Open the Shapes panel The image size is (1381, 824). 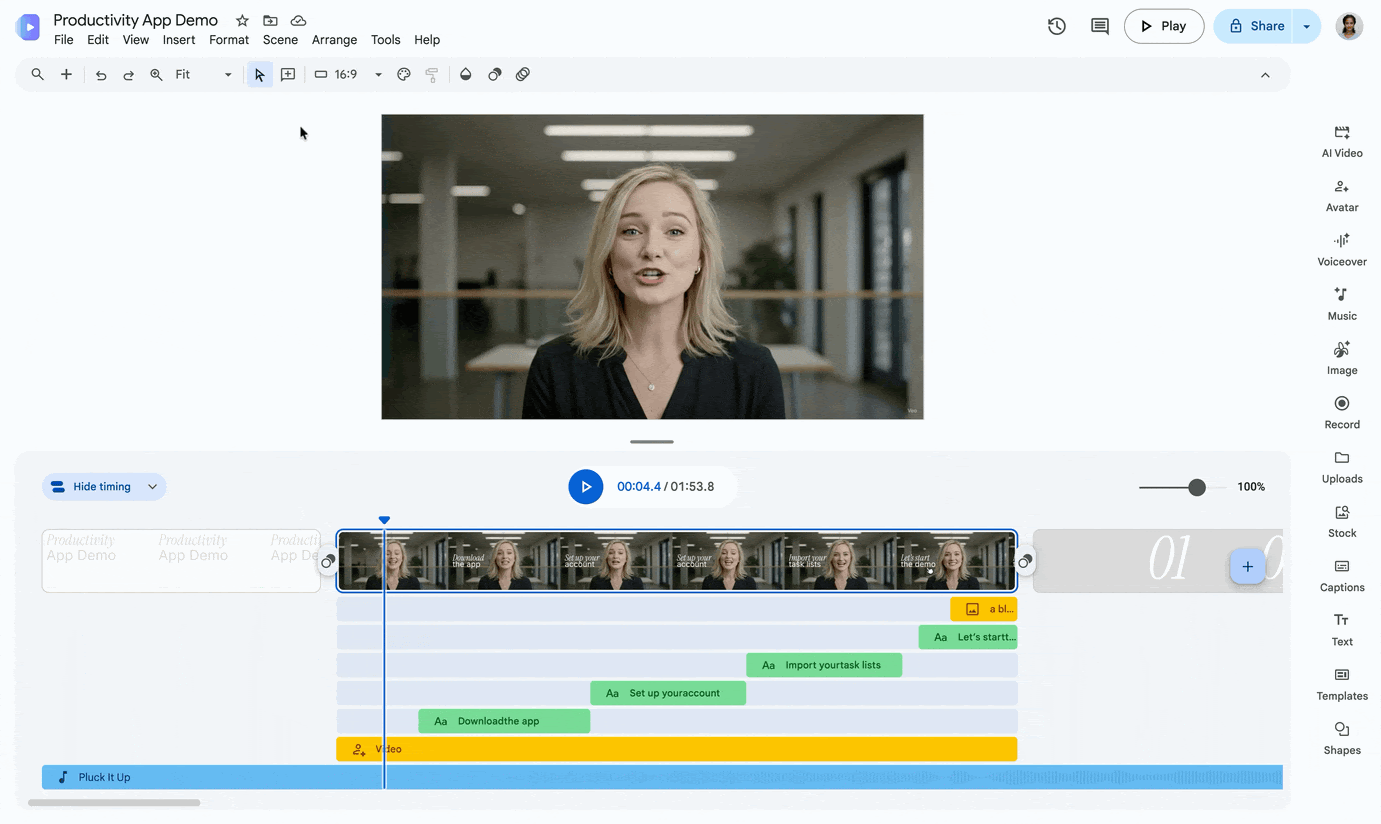point(1342,739)
